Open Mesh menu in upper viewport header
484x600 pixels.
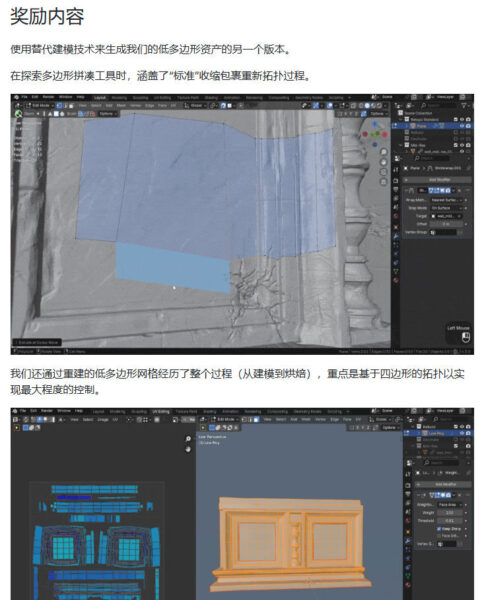pos(121,106)
